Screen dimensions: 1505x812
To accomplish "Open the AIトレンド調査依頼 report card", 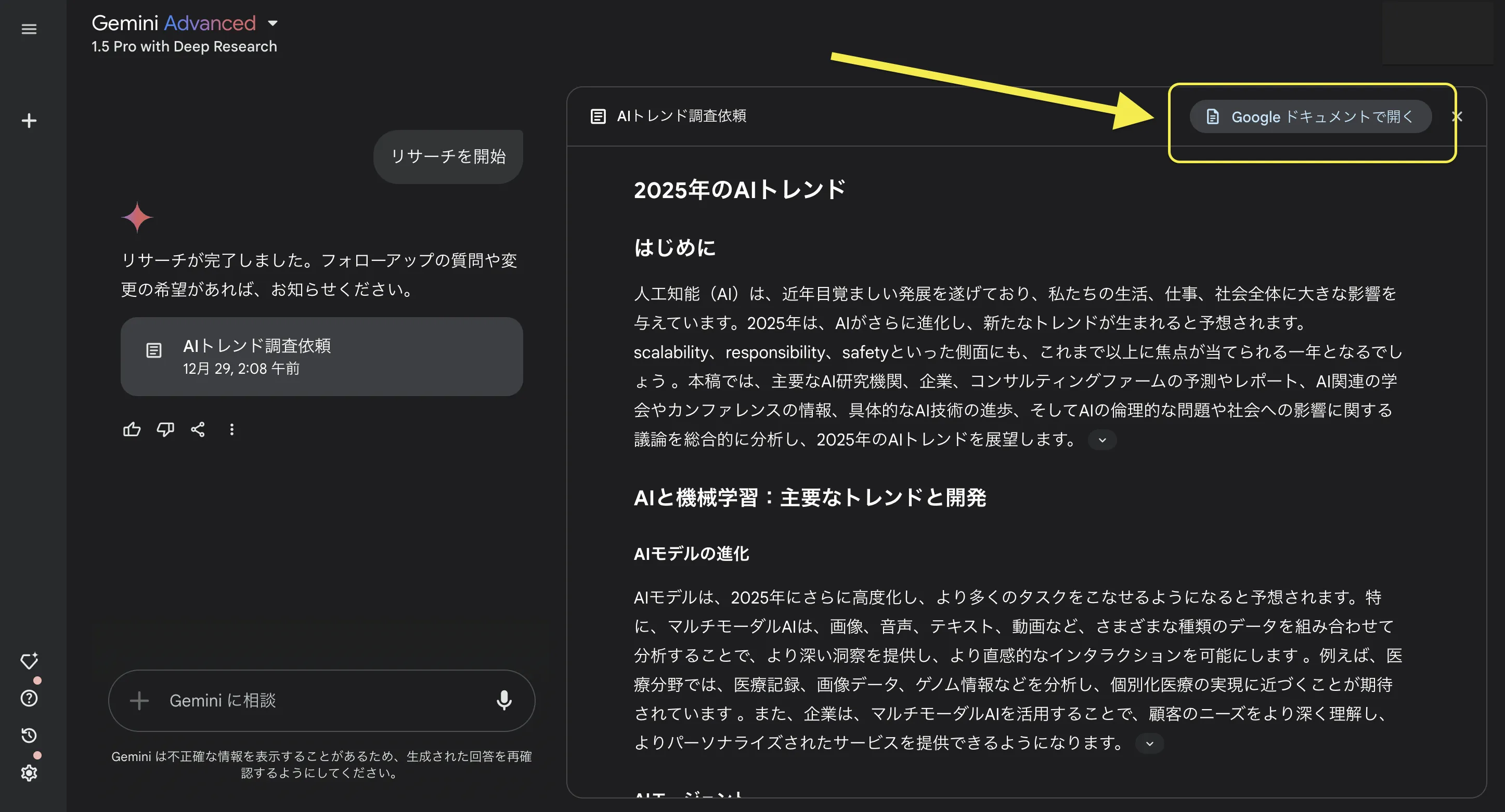I will click(321, 356).
